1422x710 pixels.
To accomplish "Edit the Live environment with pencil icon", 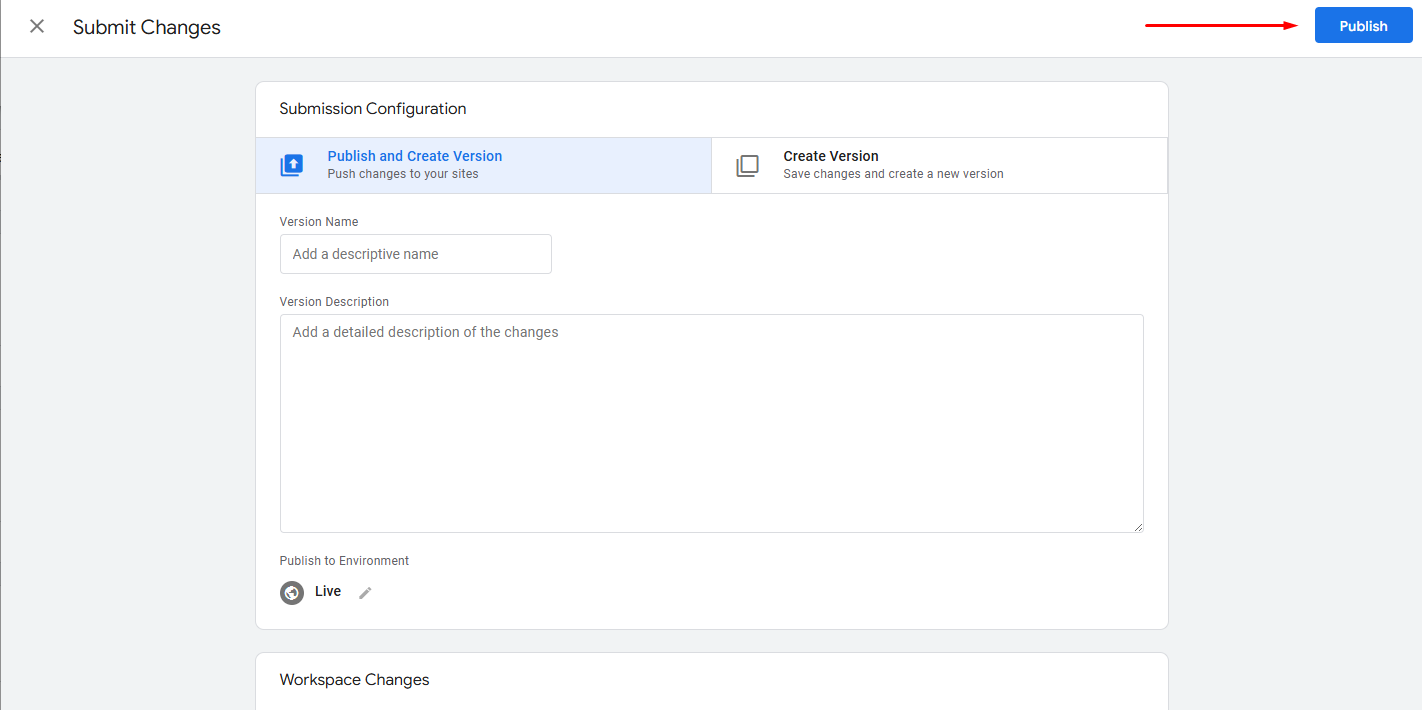I will pyautogui.click(x=365, y=593).
